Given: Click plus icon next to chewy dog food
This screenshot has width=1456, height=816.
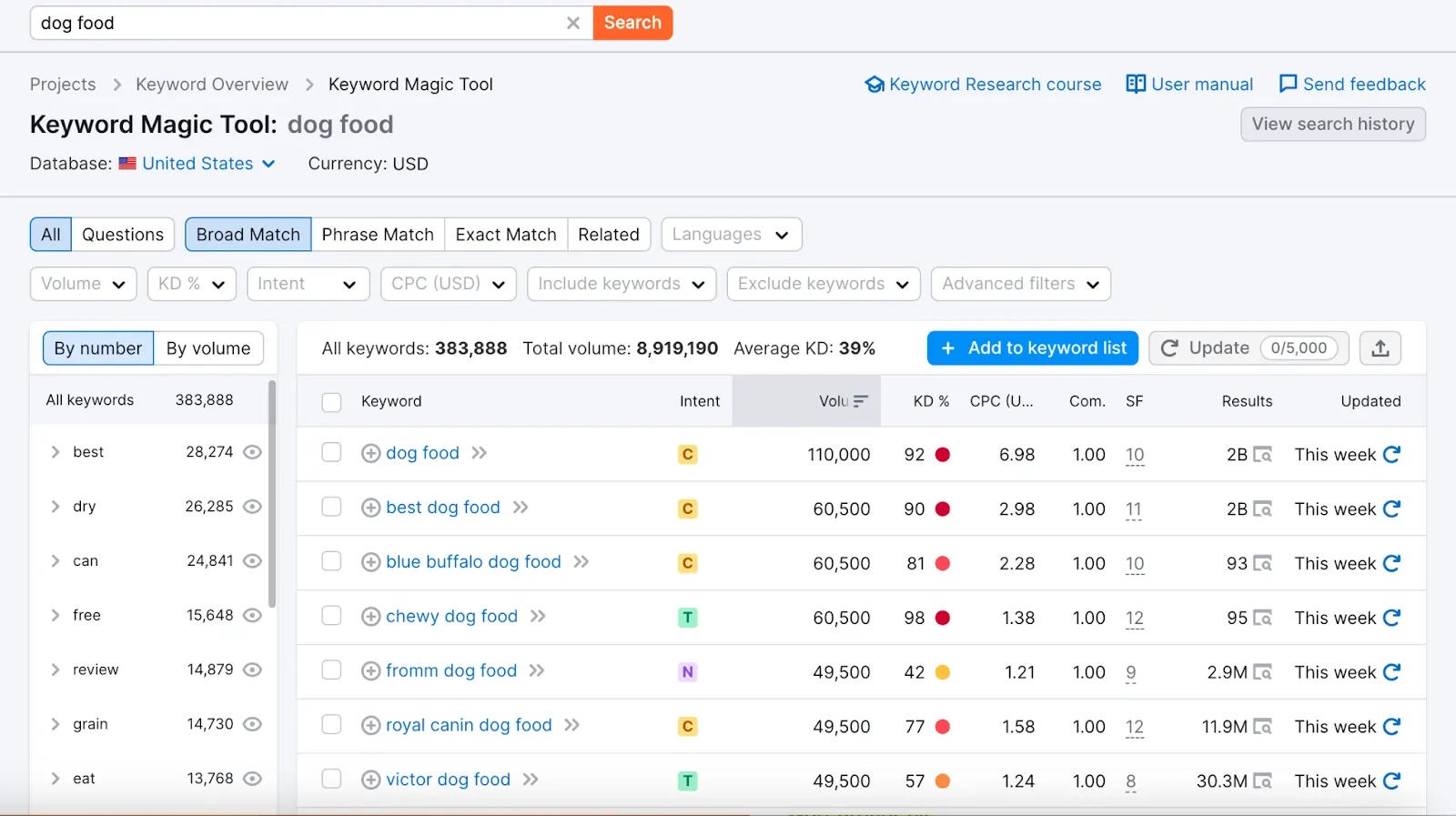Looking at the screenshot, I should (x=370, y=617).
